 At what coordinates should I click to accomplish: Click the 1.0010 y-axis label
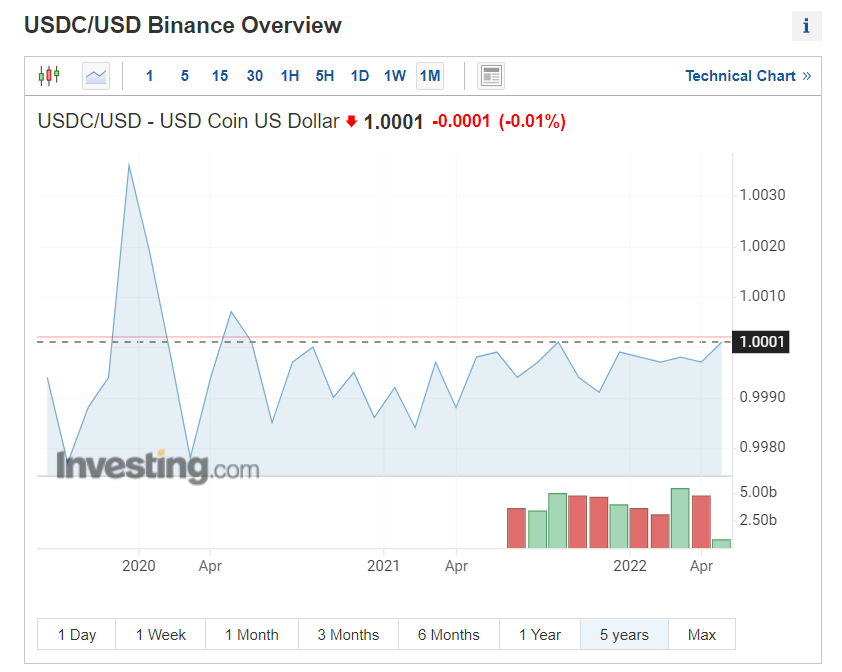point(762,296)
